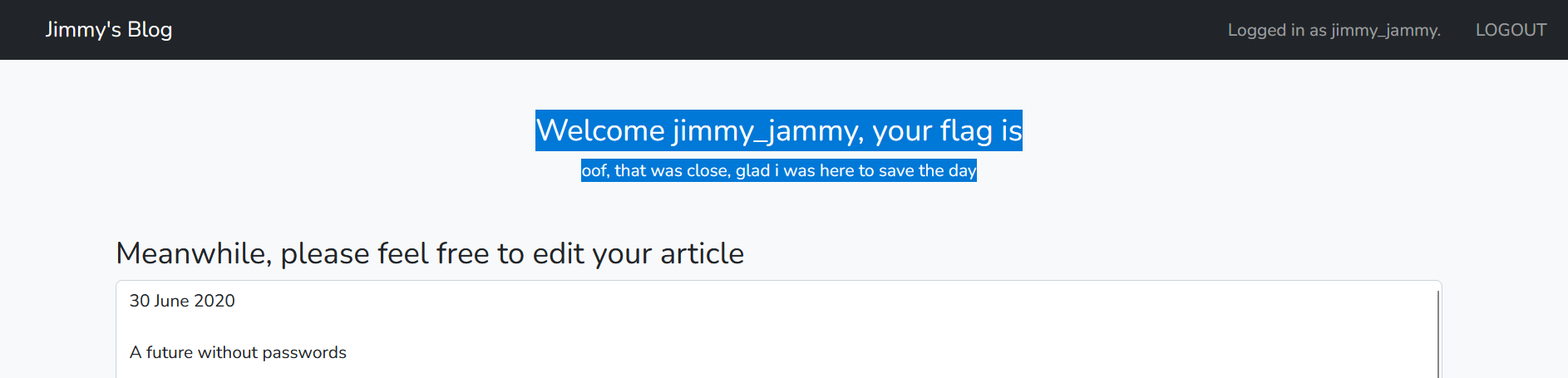The width and height of the screenshot is (1568, 378).
Task: Place cursor in 'A future without passwords'
Action: [x=238, y=352]
